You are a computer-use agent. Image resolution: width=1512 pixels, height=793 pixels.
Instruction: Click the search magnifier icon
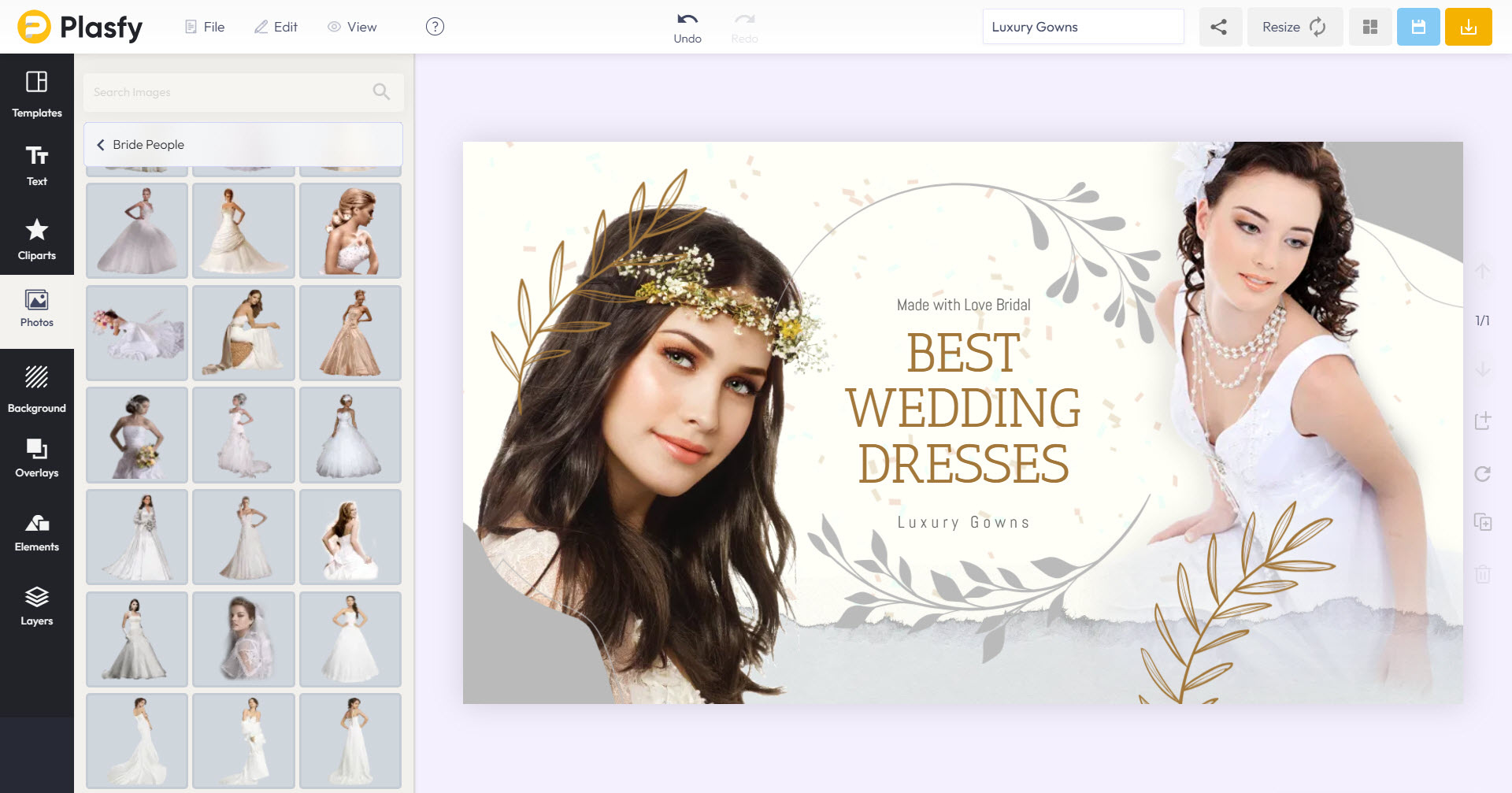point(381,92)
